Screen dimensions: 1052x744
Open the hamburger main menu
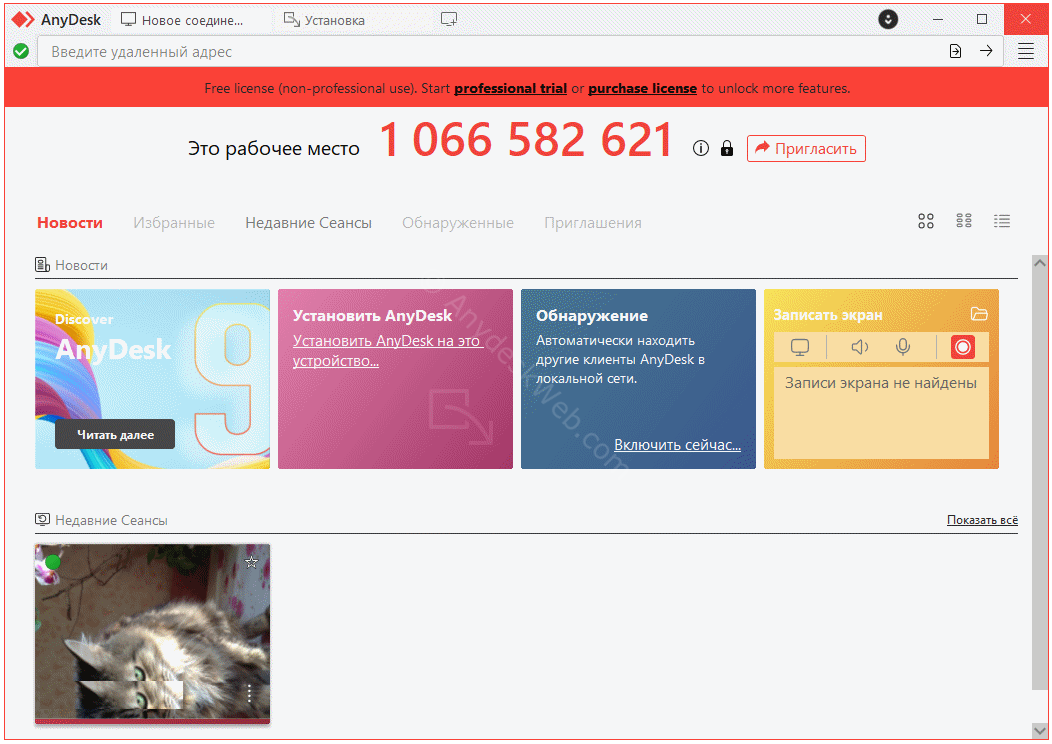[1025, 51]
